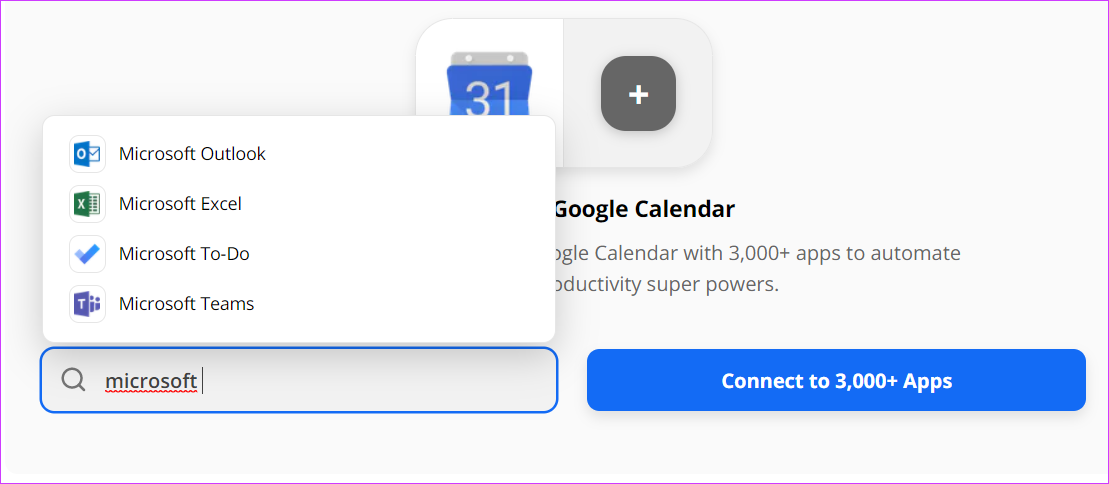Click the light gray card surrounding the plus button
This screenshot has height=484, width=1109.
coord(638,140)
